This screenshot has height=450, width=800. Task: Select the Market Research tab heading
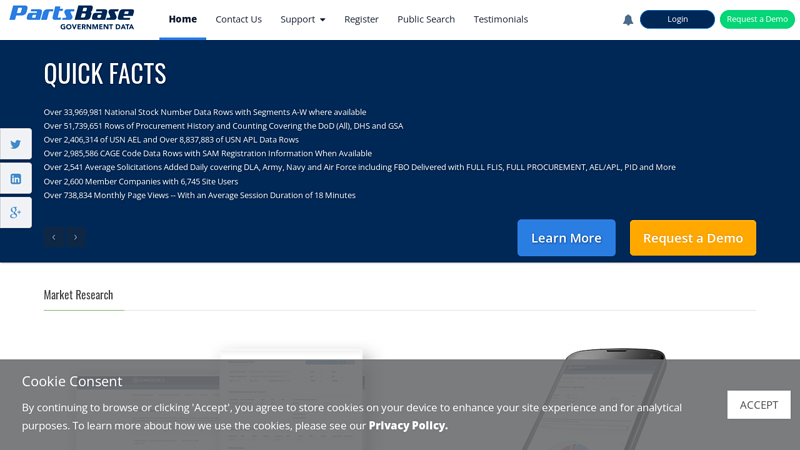[x=79, y=295]
